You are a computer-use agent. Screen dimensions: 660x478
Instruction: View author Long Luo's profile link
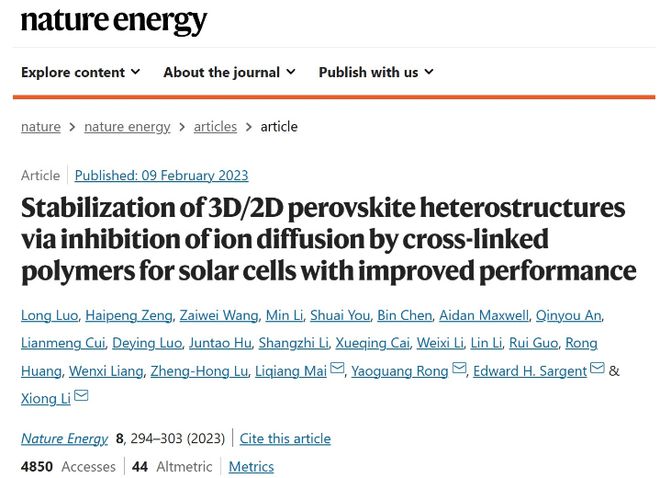pos(50,315)
